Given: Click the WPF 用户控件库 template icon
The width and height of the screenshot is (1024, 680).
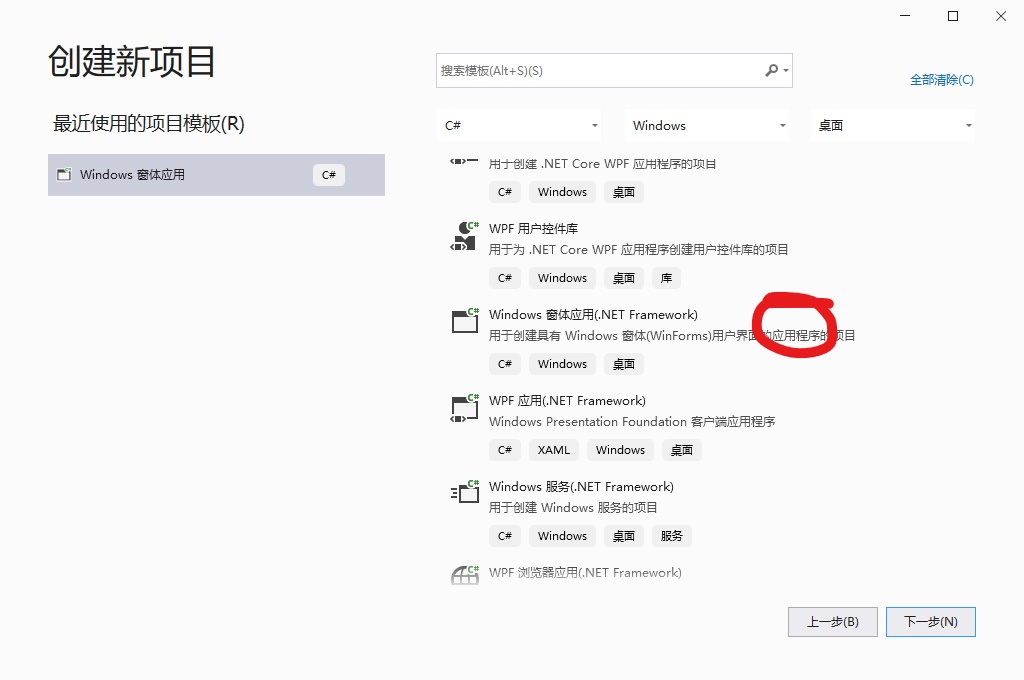Looking at the screenshot, I should (465, 236).
